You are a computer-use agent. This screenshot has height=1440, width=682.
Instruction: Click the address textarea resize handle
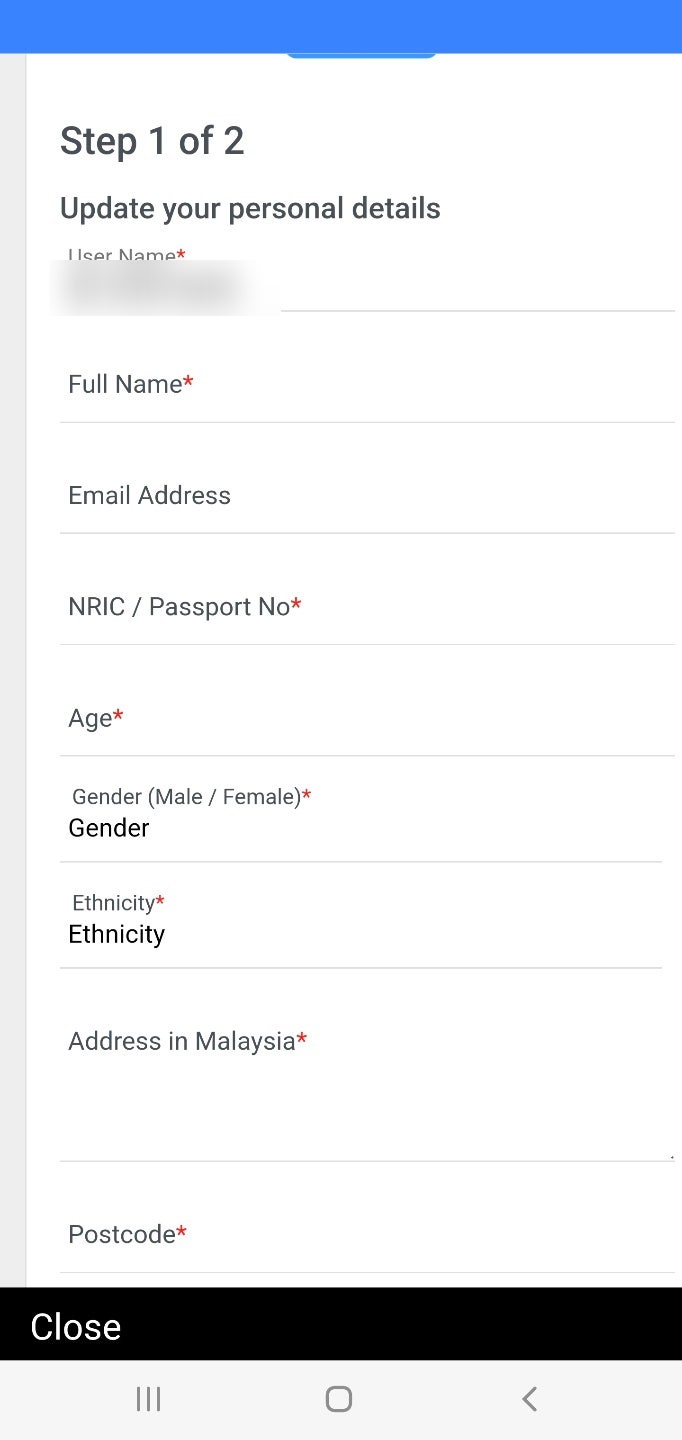pyautogui.click(x=671, y=1156)
